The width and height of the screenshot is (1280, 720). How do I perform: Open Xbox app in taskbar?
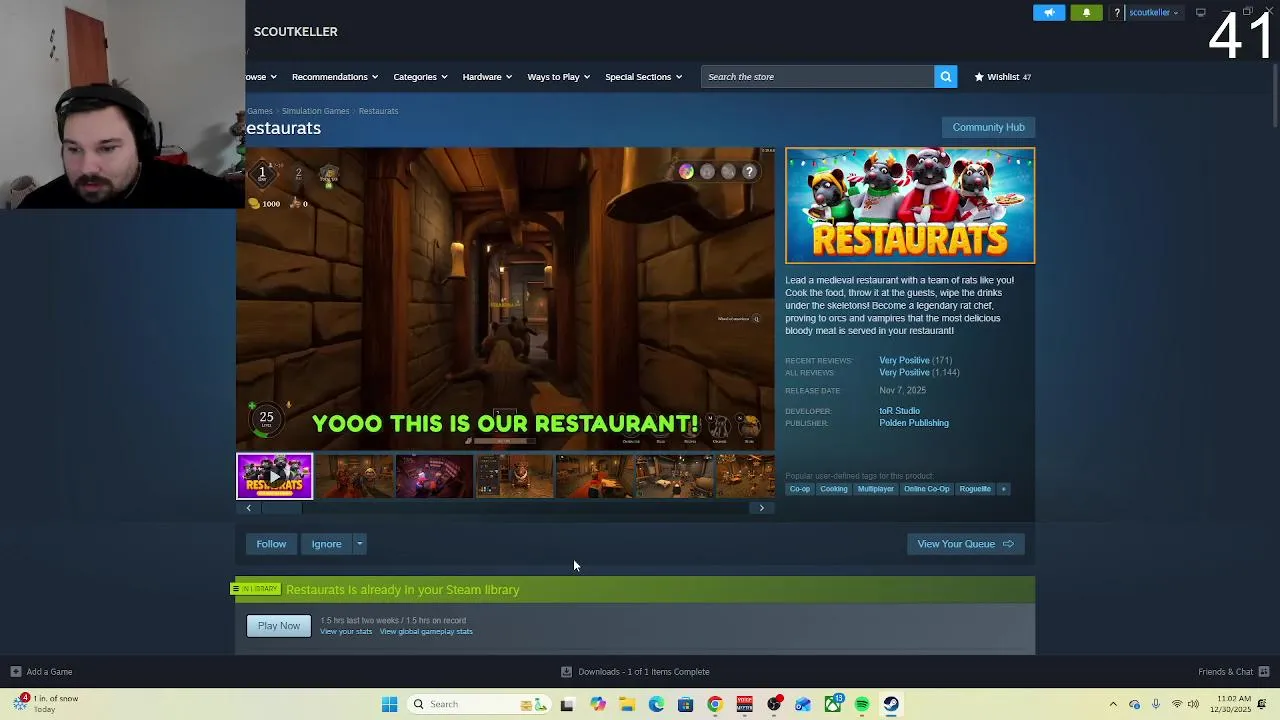click(833, 704)
